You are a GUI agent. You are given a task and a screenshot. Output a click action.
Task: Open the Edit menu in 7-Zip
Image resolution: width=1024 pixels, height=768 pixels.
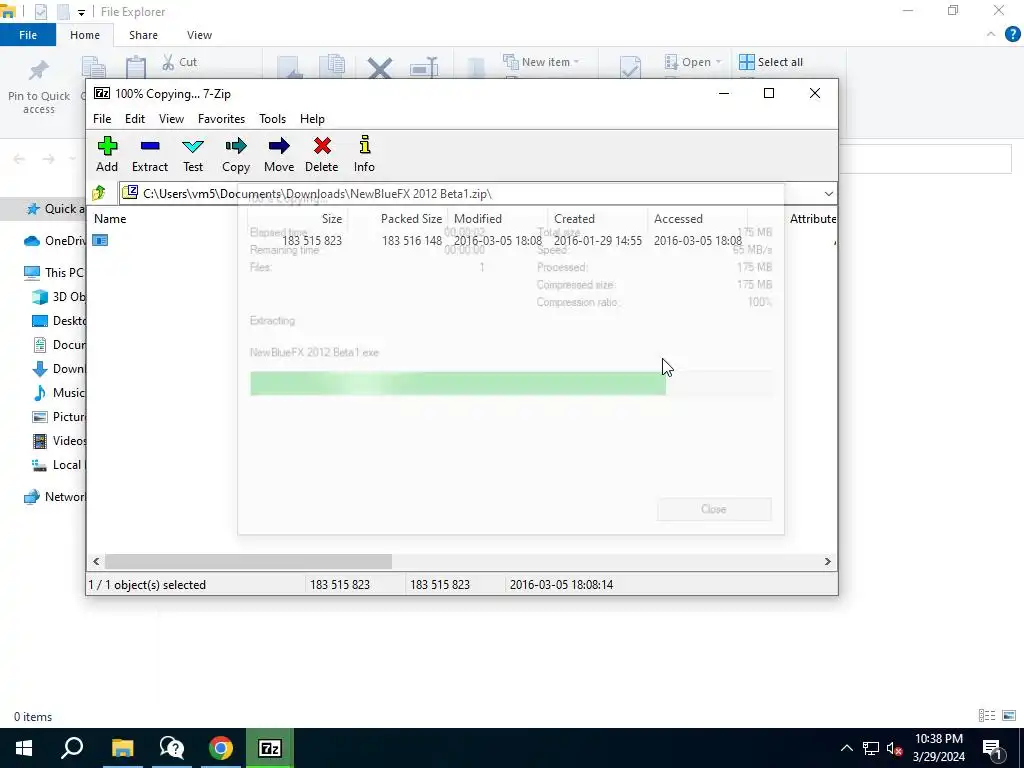135,119
